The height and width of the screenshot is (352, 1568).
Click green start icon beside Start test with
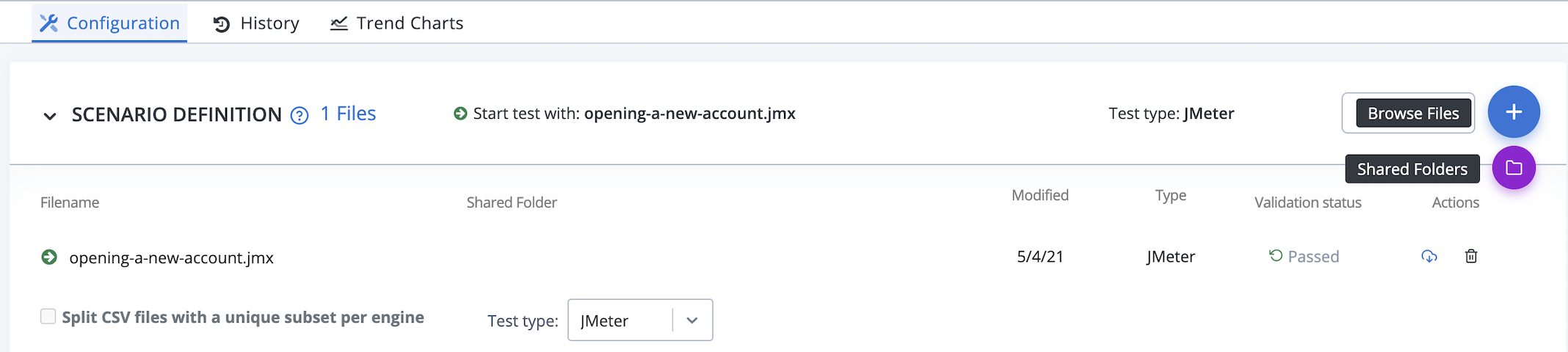coord(460,114)
